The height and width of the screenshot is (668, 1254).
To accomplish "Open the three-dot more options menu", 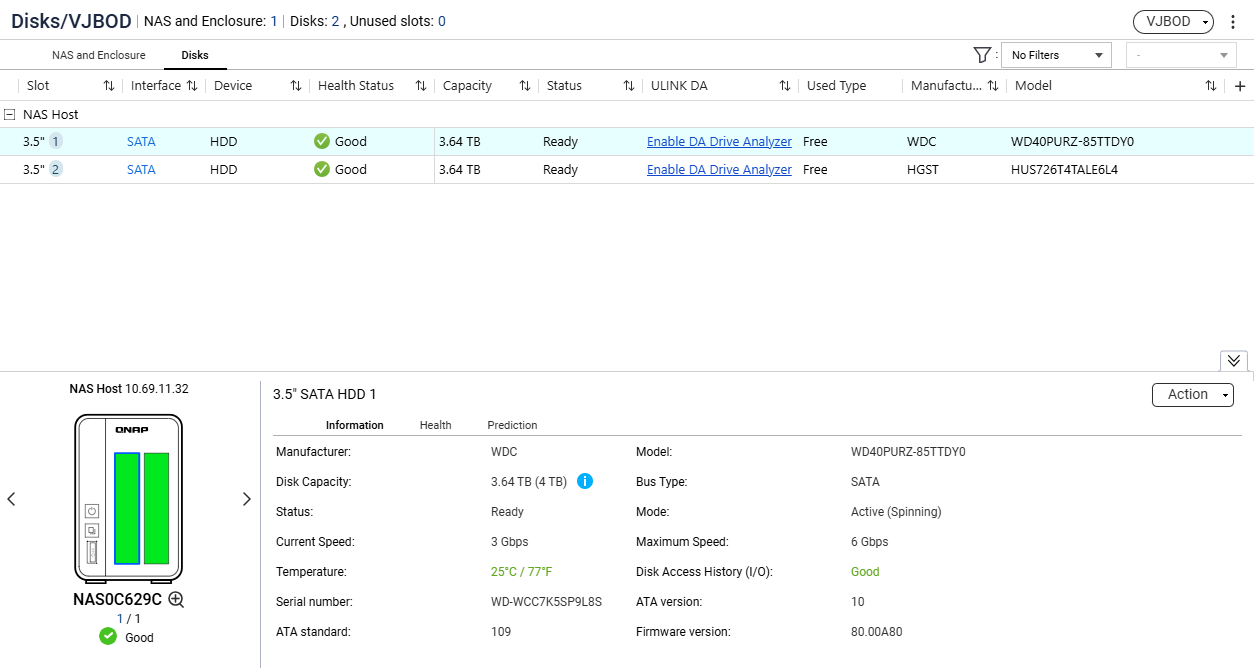I will coord(1233,21).
